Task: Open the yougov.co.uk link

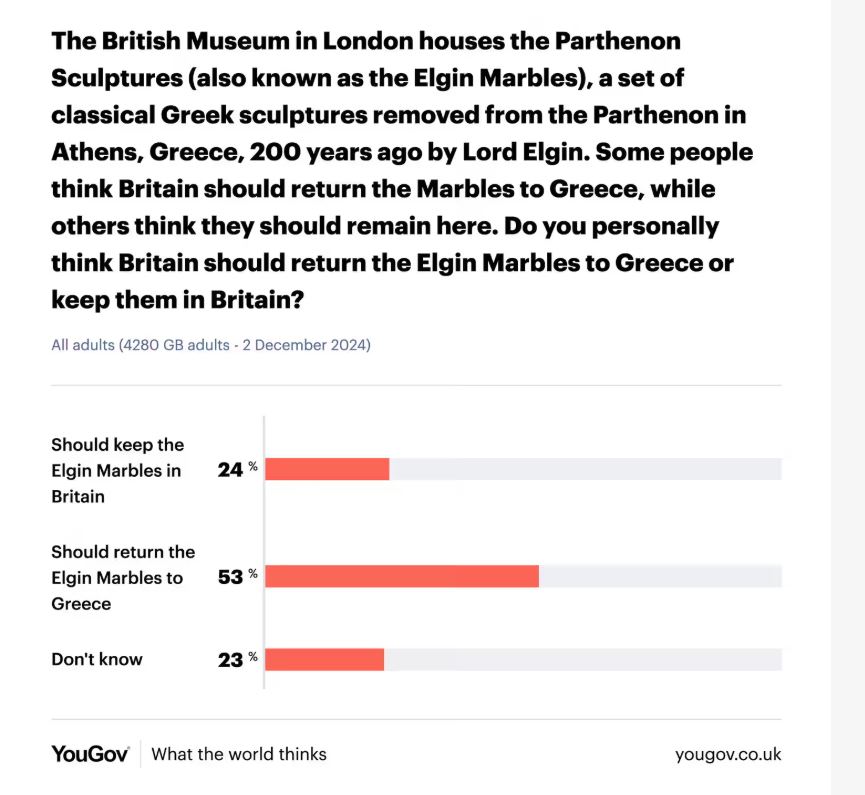Action: [728, 754]
